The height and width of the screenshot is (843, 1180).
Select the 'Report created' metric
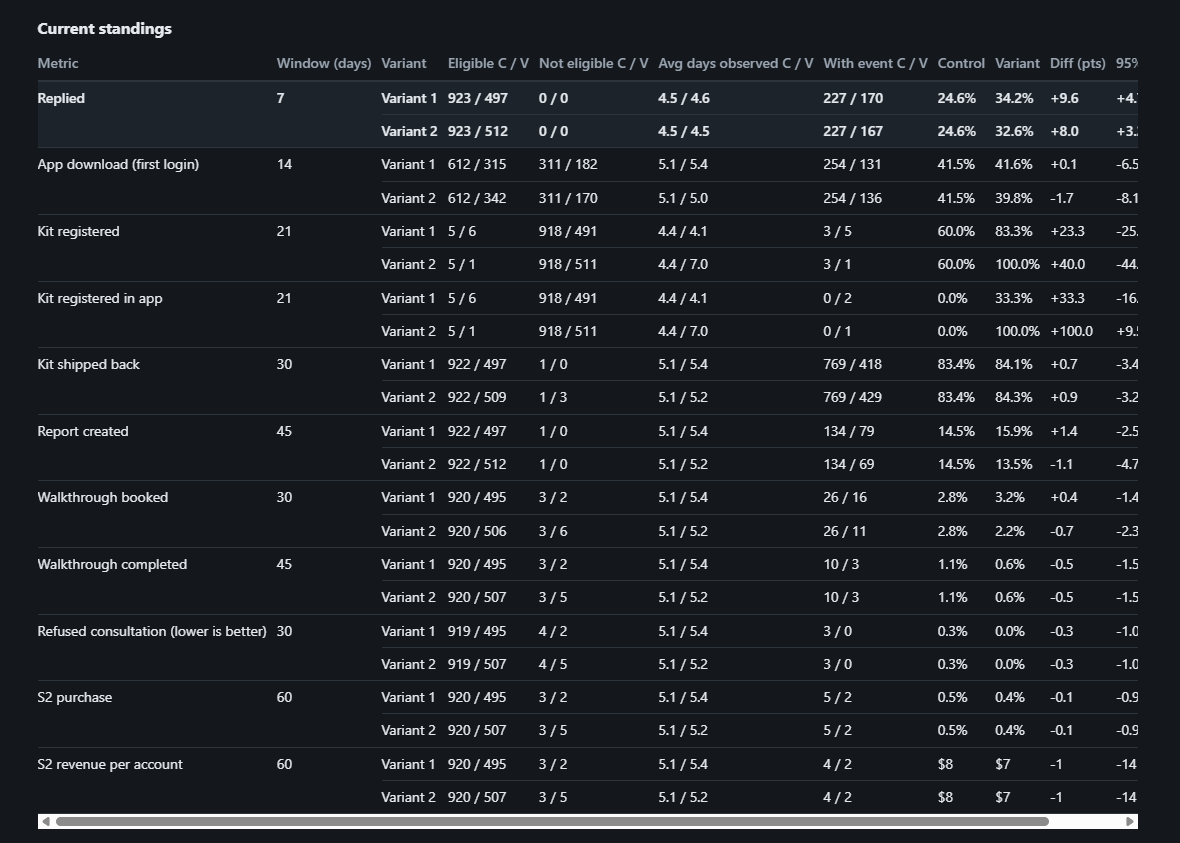(x=83, y=431)
